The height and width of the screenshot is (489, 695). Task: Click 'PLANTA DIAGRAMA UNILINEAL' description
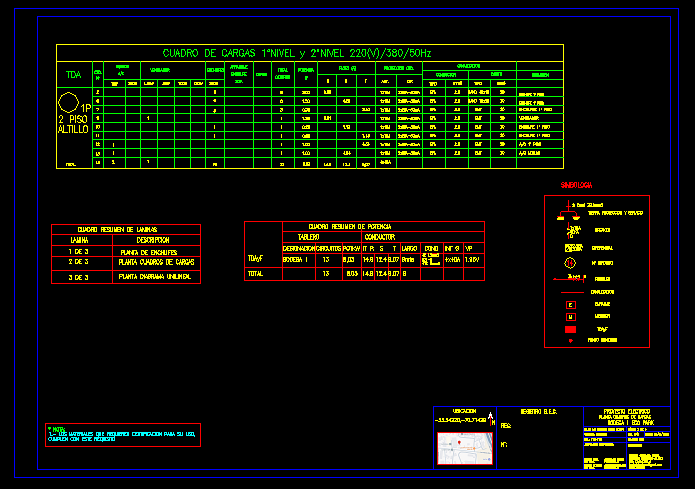[x=155, y=277]
